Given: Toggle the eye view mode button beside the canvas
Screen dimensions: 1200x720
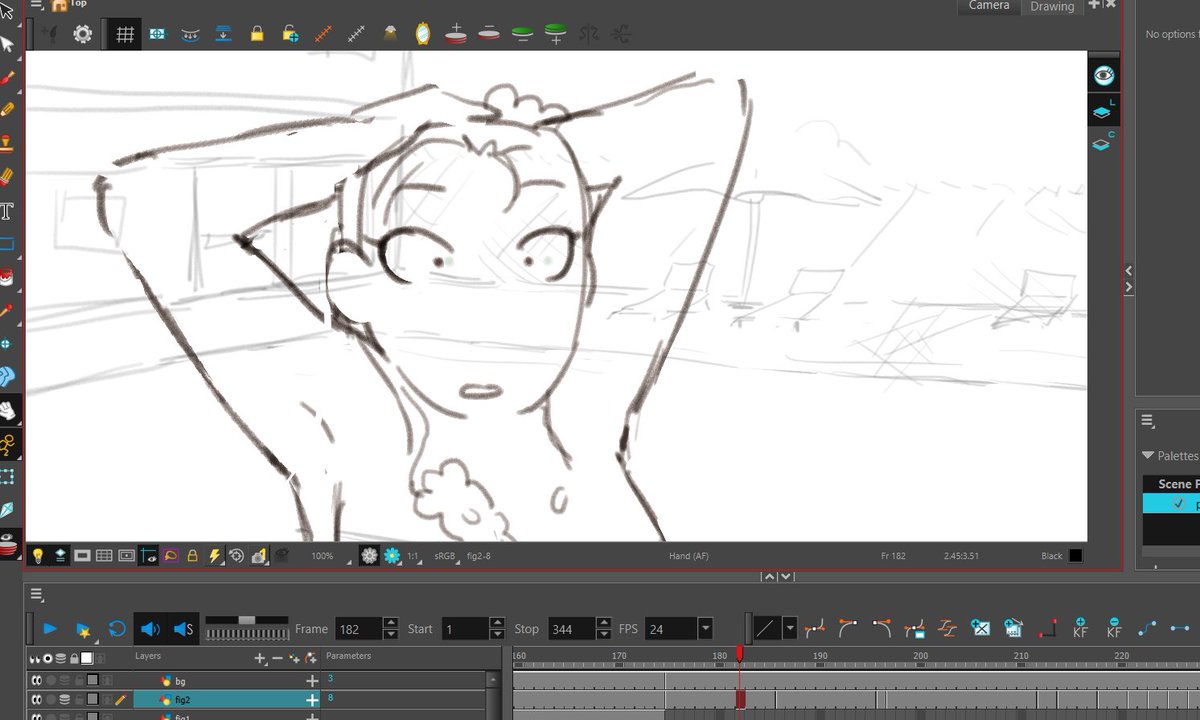Looking at the screenshot, I should click(x=1103, y=75).
